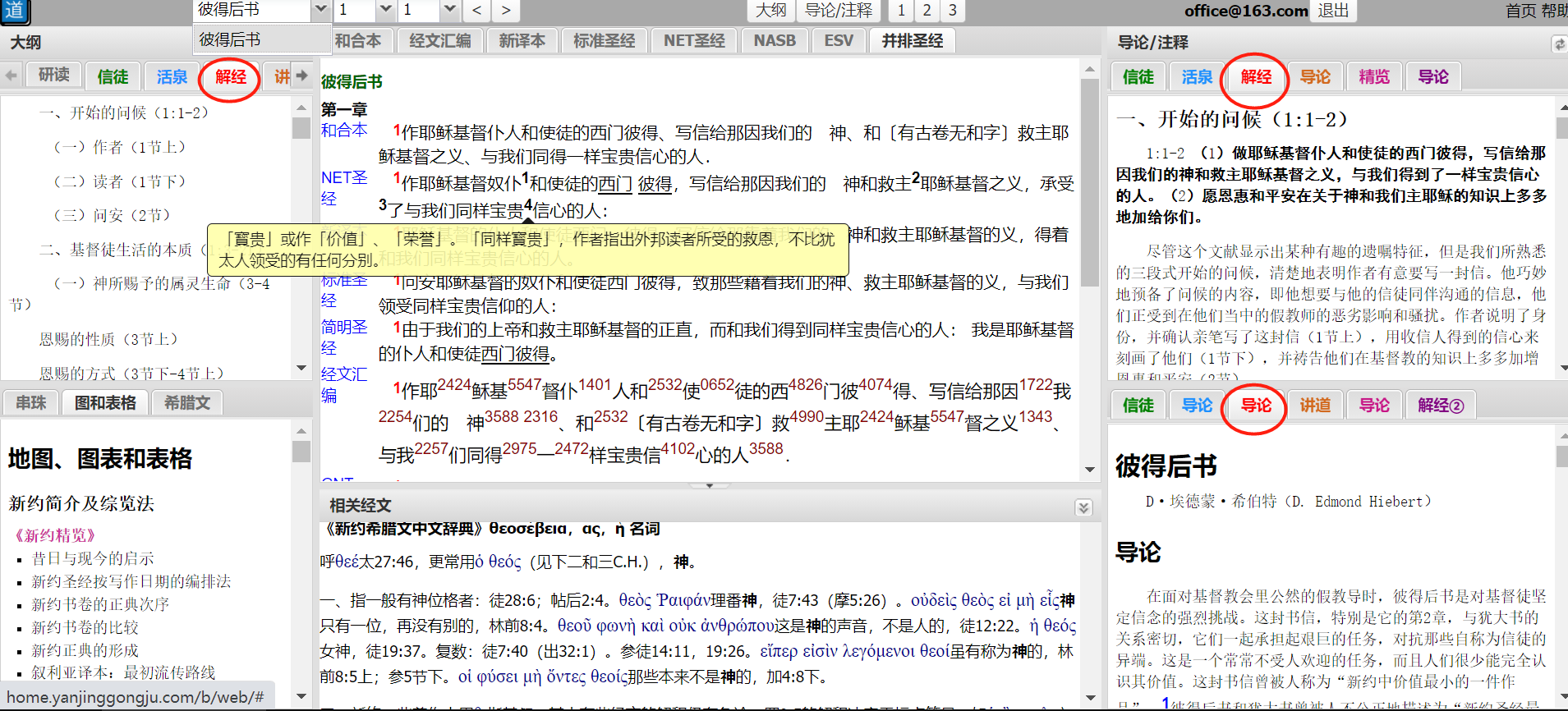
Task: Select outline item （二）读者（1节下）
Action: 120,181
